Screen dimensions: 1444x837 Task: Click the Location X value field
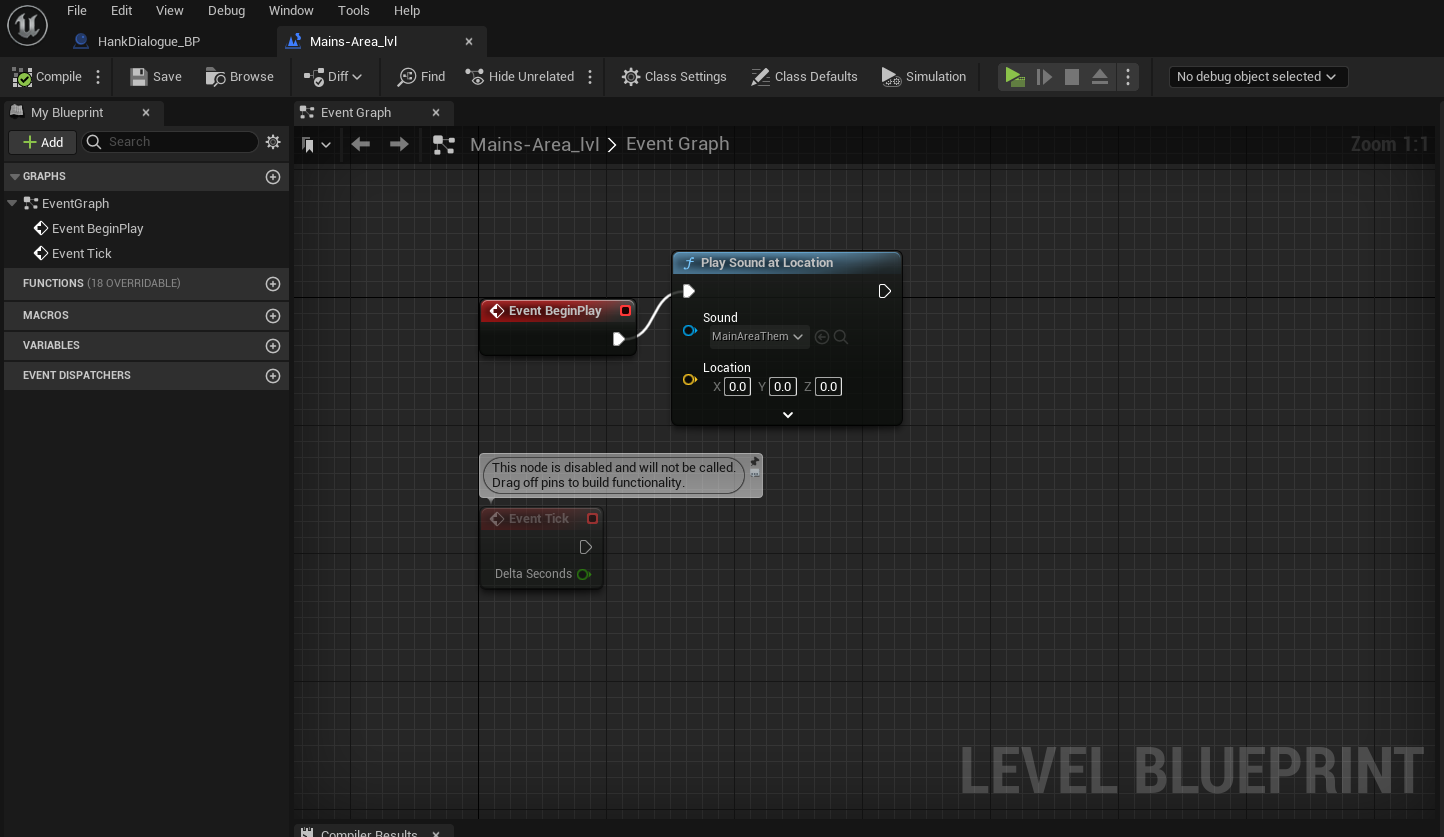[x=737, y=387]
